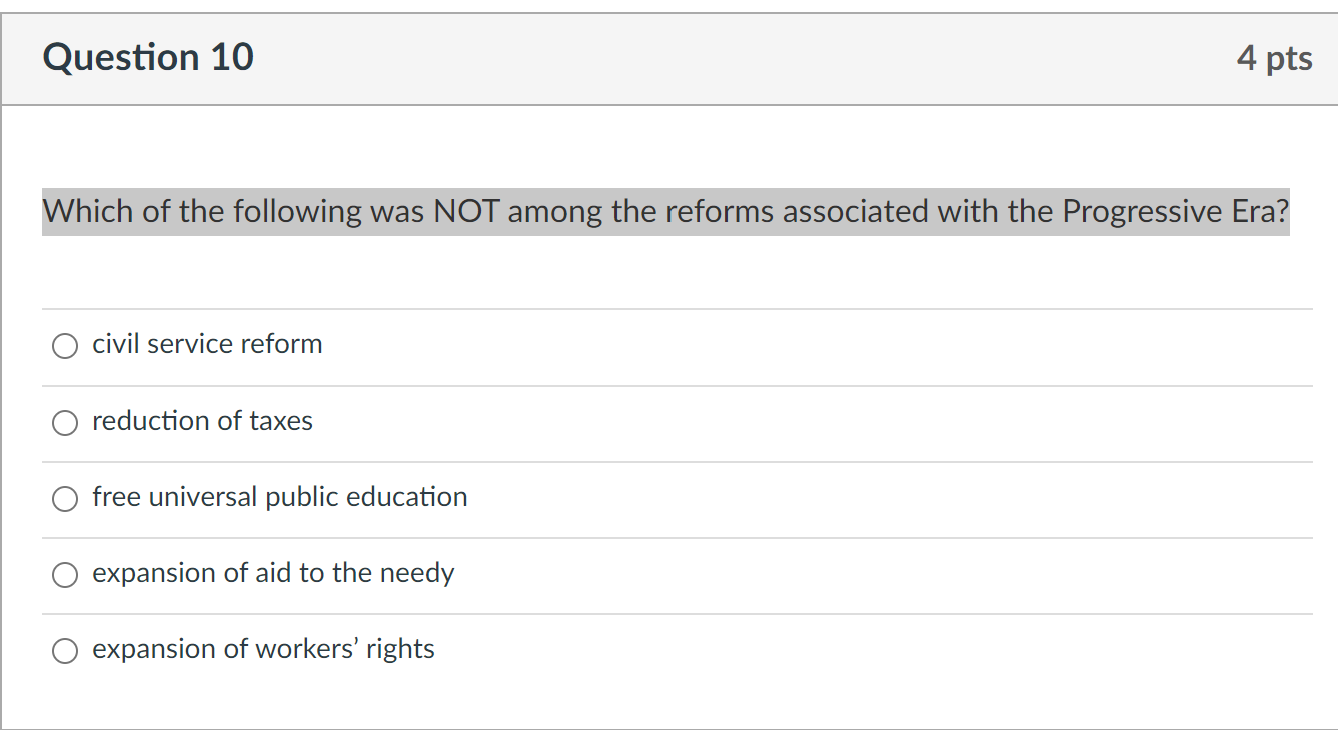The width and height of the screenshot is (1338, 730).
Task: Select the 'civil service reform' radio button
Action: pyautogui.click(x=65, y=346)
